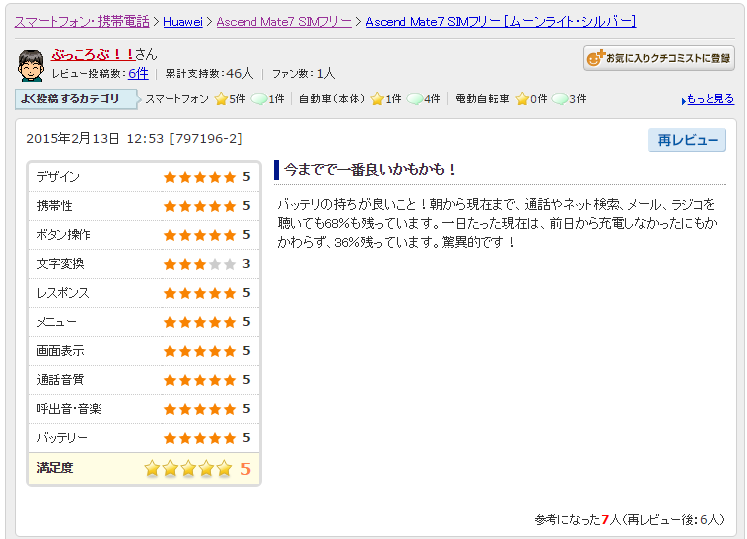Click the デザイン rating stars
The image size is (747, 539).
tap(200, 177)
